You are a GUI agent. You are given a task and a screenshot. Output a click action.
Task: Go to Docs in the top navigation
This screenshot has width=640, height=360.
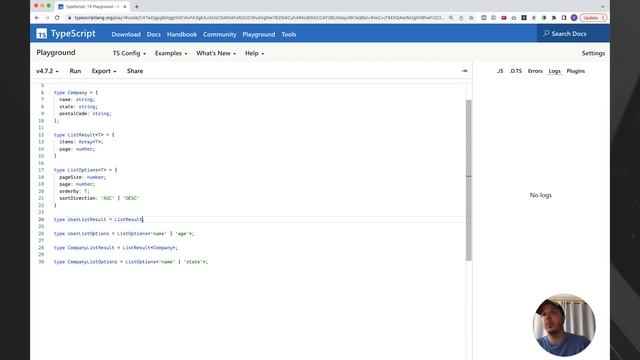click(x=153, y=34)
